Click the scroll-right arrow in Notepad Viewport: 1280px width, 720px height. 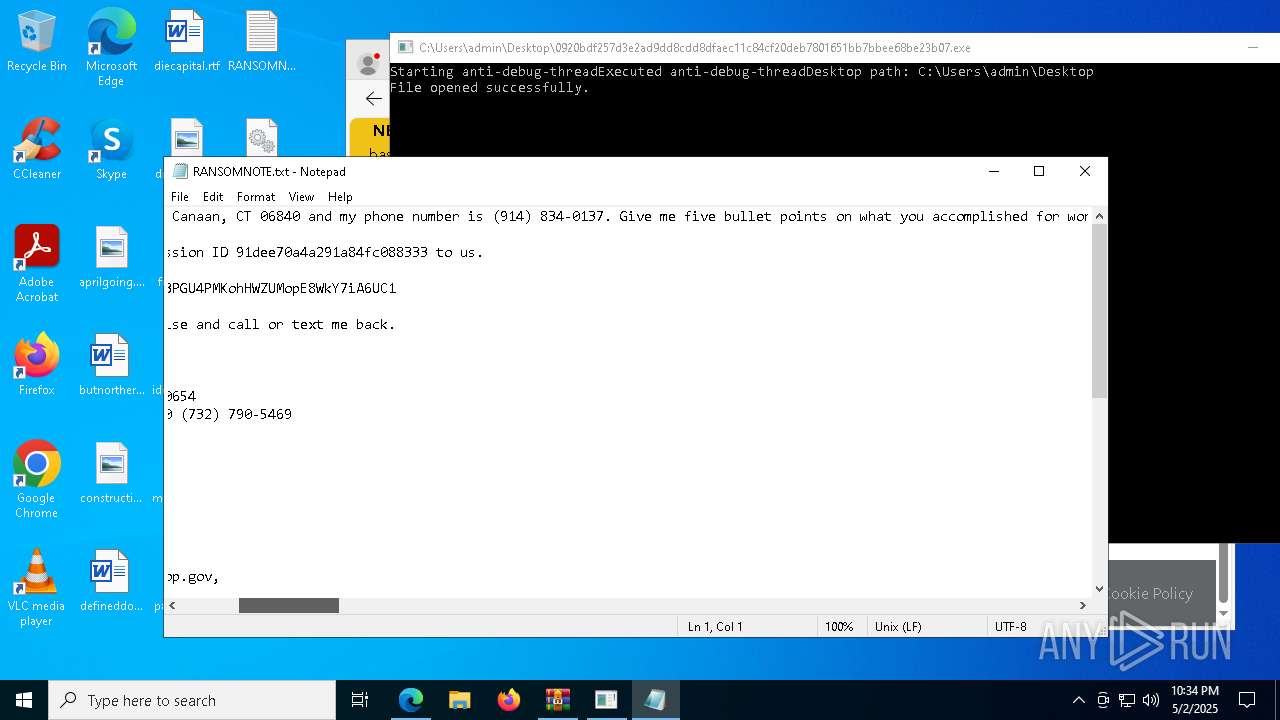(x=1082, y=605)
